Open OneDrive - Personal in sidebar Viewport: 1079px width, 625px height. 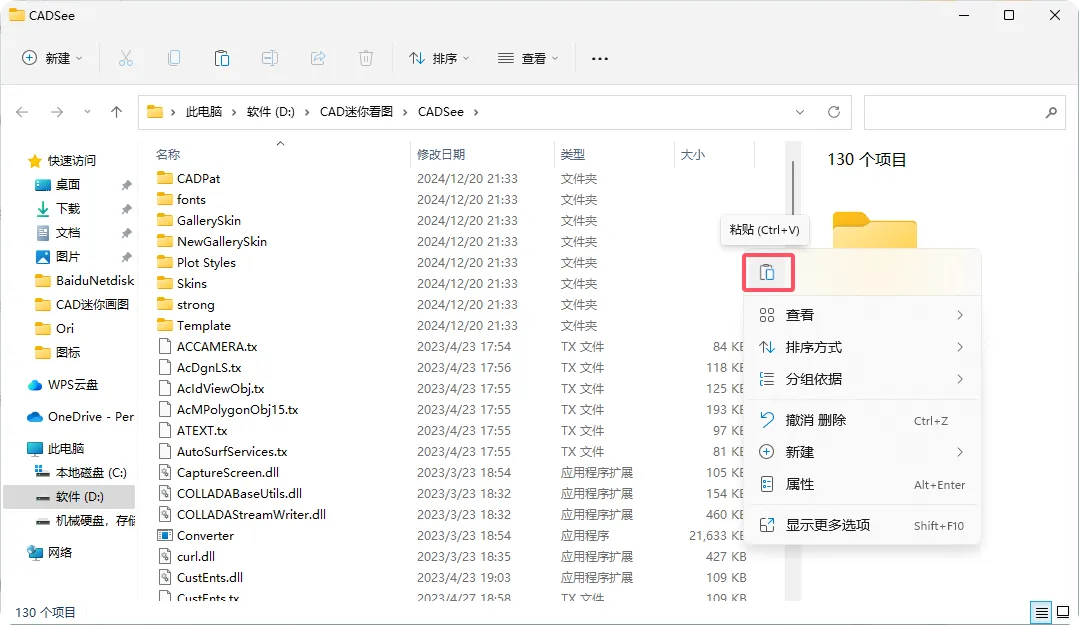(x=81, y=416)
